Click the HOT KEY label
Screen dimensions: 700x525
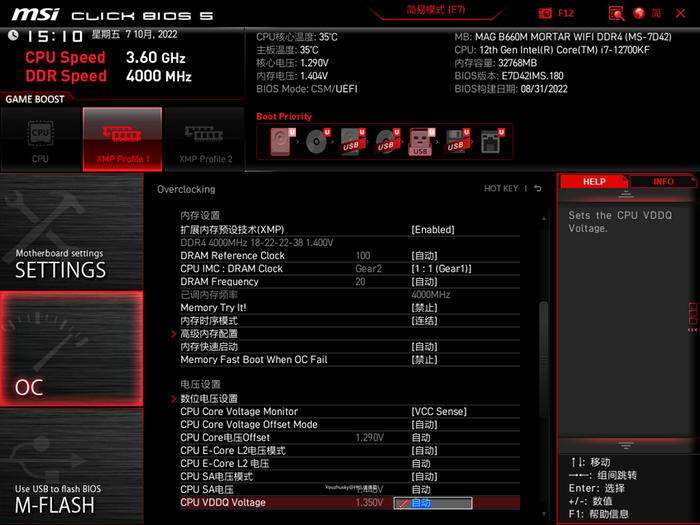tap(501, 188)
